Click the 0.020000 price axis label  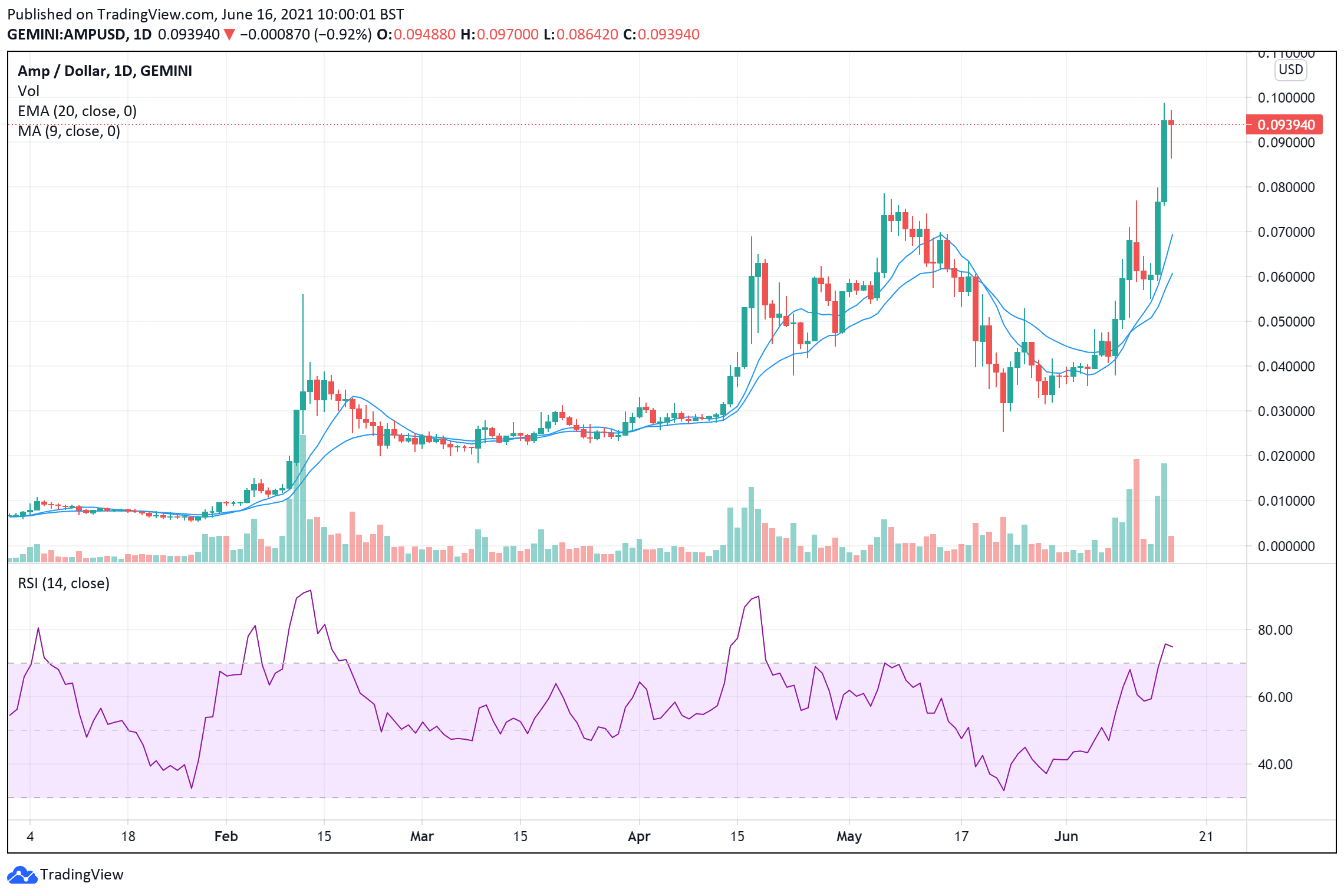click(1286, 456)
